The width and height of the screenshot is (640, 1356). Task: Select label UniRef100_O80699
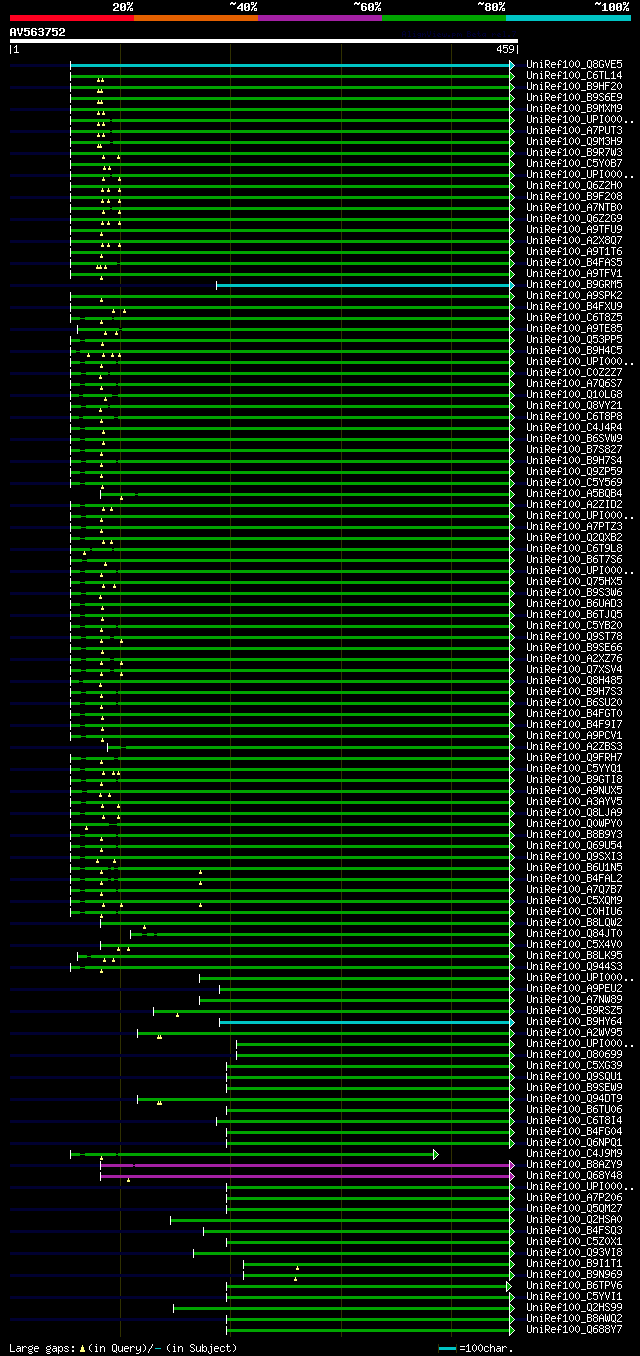click(x=574, y=1054)
